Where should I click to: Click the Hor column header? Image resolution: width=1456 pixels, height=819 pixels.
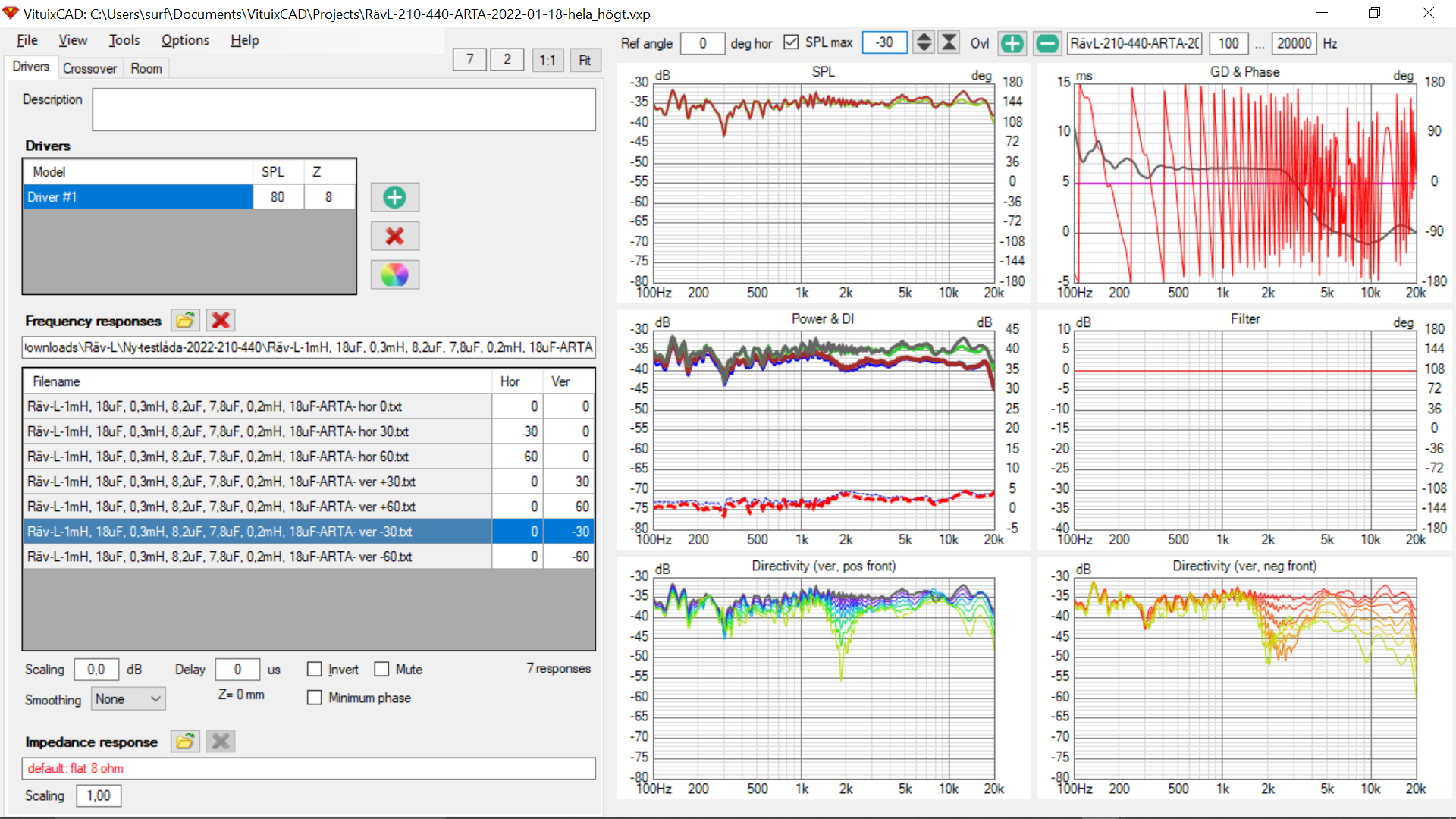pos(517,381)
